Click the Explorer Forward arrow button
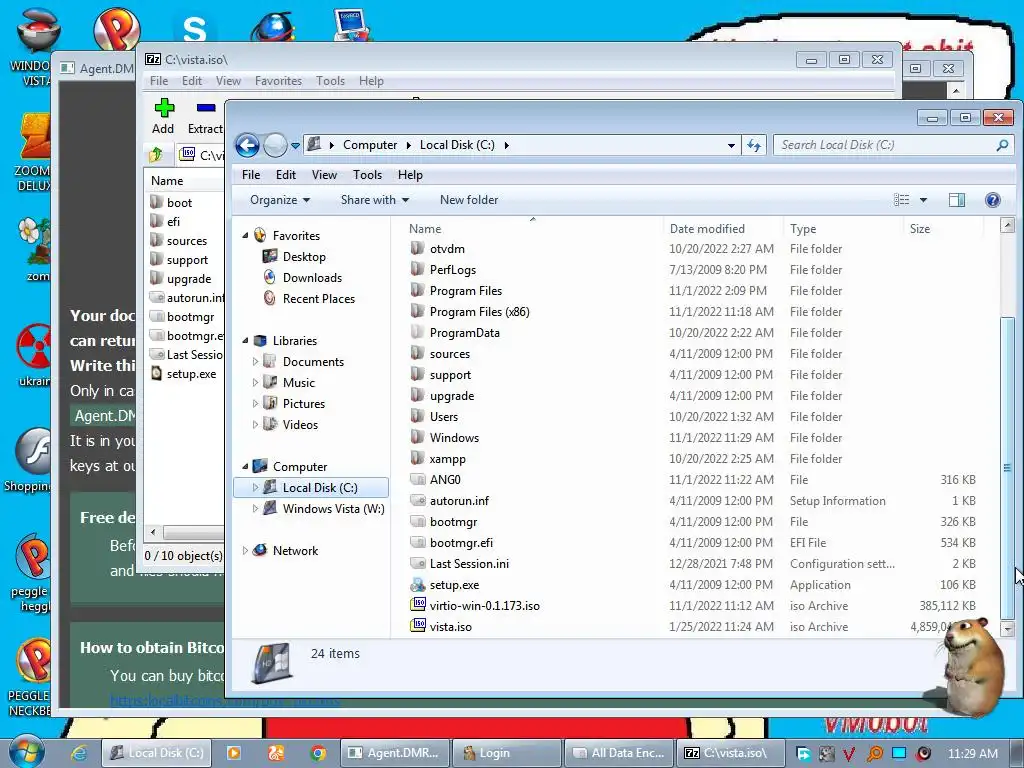 [275, 145]
